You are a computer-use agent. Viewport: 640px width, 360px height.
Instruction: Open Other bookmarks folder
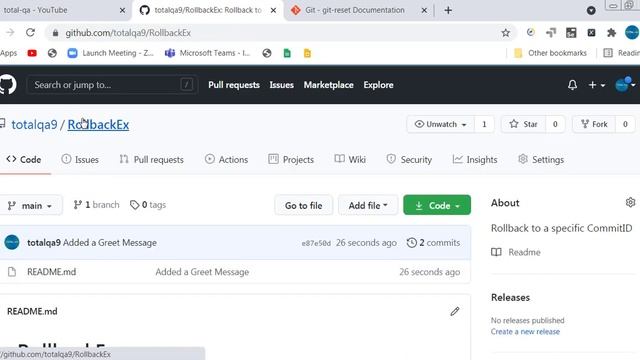point(550,53)
